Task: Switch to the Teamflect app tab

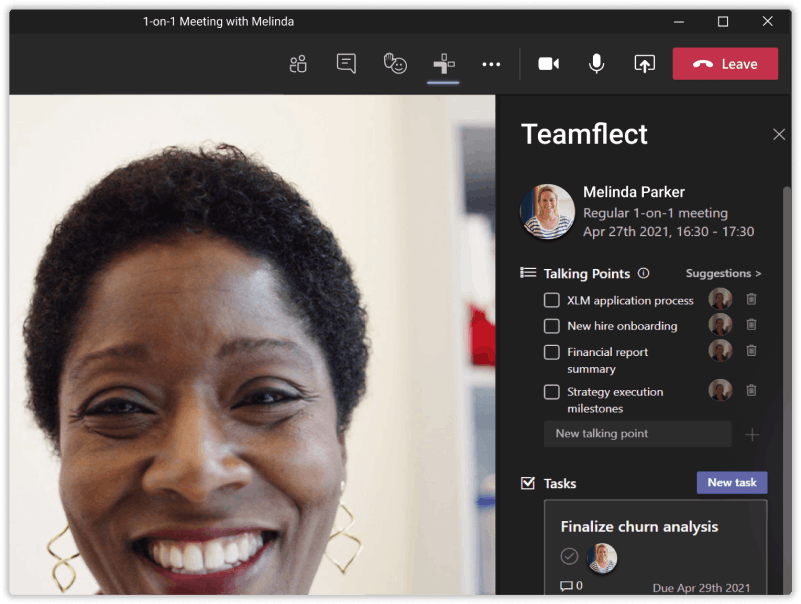Action: click(443, 63)
